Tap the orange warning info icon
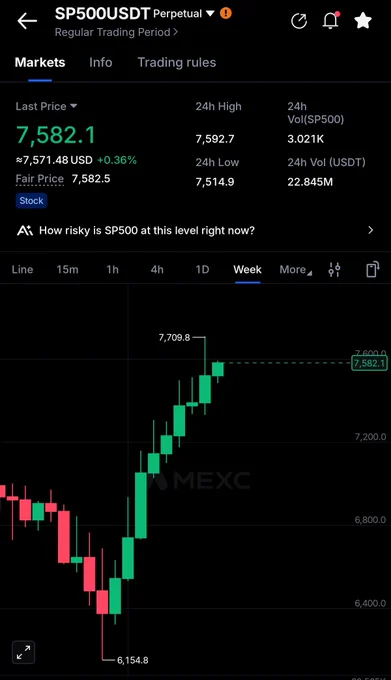This screenshot has width=391, height=680. tap(225, 13)
